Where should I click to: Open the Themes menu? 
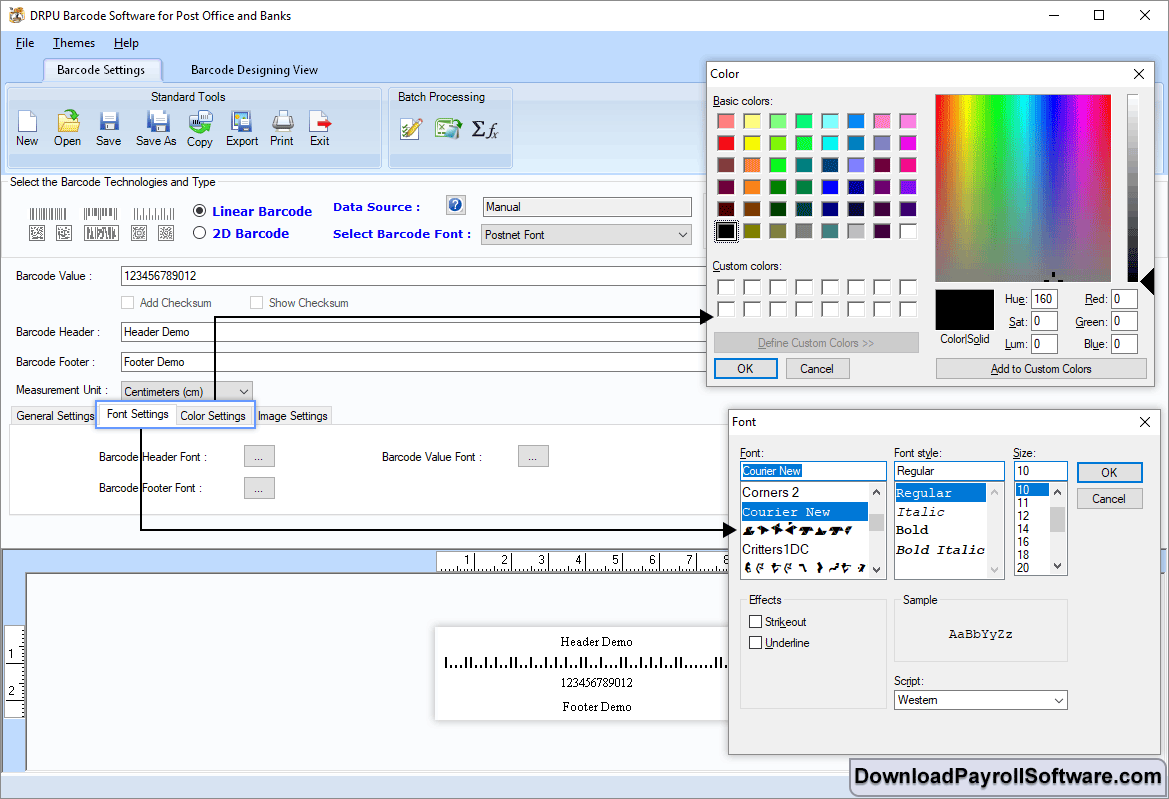click(x=74, y=43)
